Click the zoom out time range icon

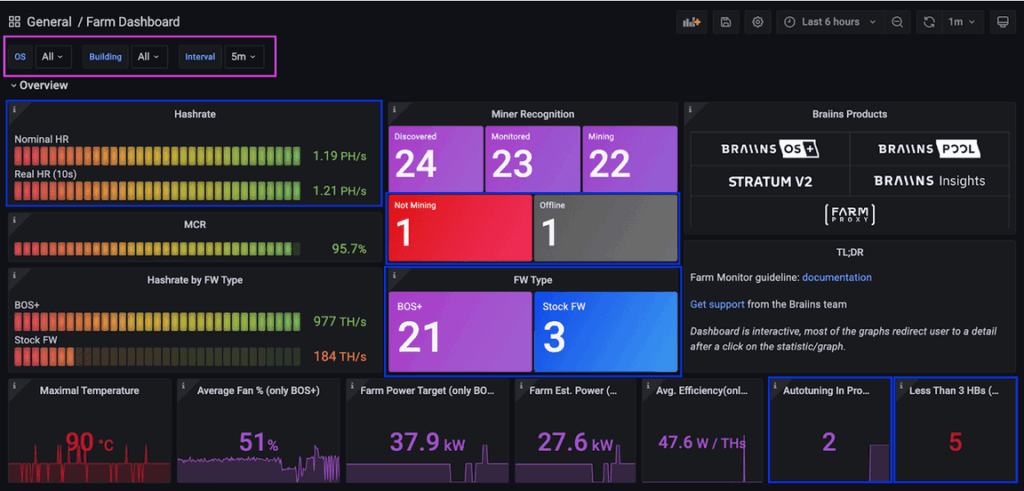(897, 22)
